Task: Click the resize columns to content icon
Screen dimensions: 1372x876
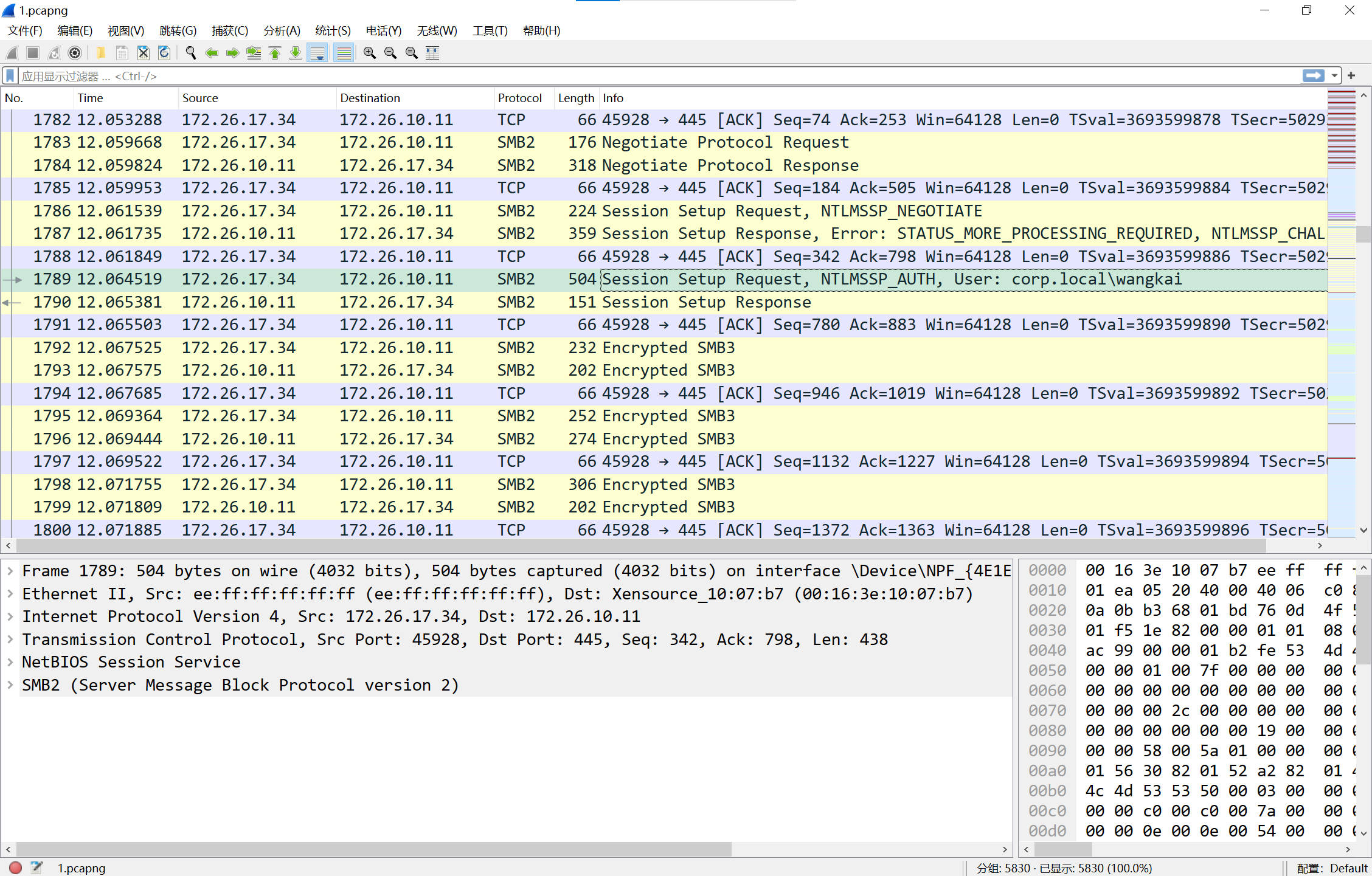Action: (432, 53)
